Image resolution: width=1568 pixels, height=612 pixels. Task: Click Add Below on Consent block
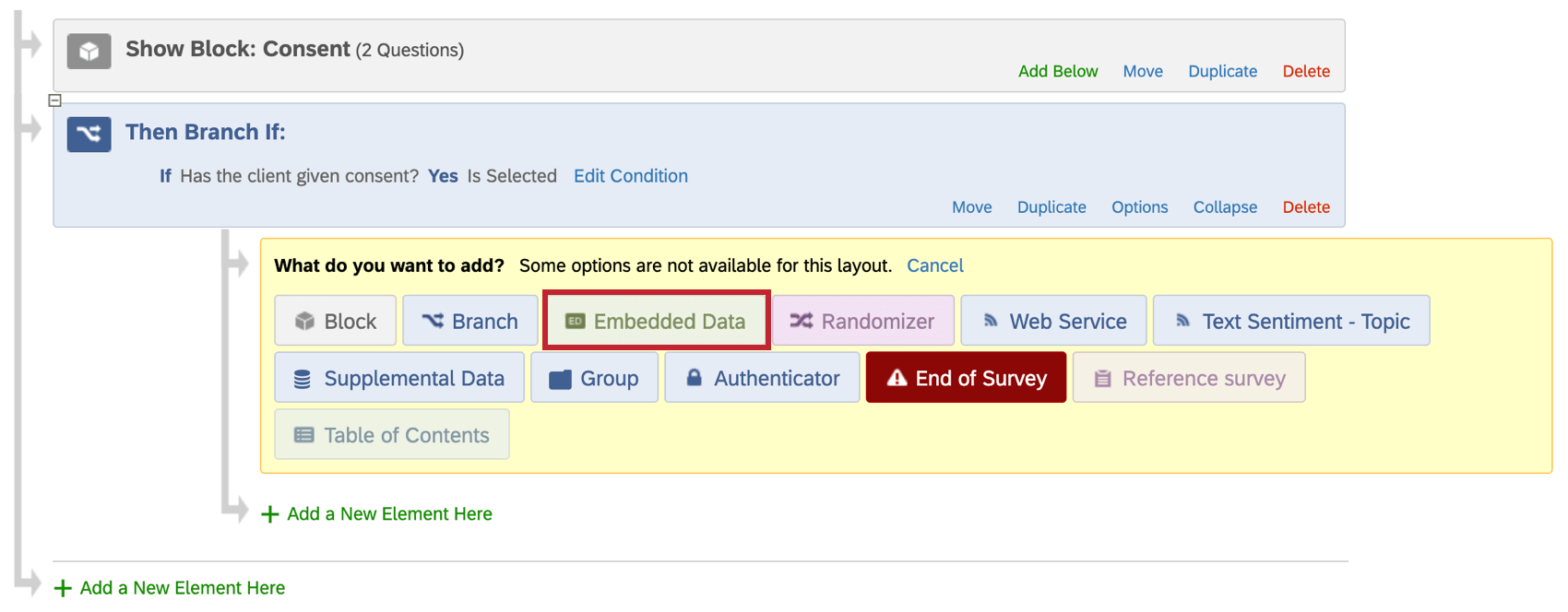coord(1057,71)
